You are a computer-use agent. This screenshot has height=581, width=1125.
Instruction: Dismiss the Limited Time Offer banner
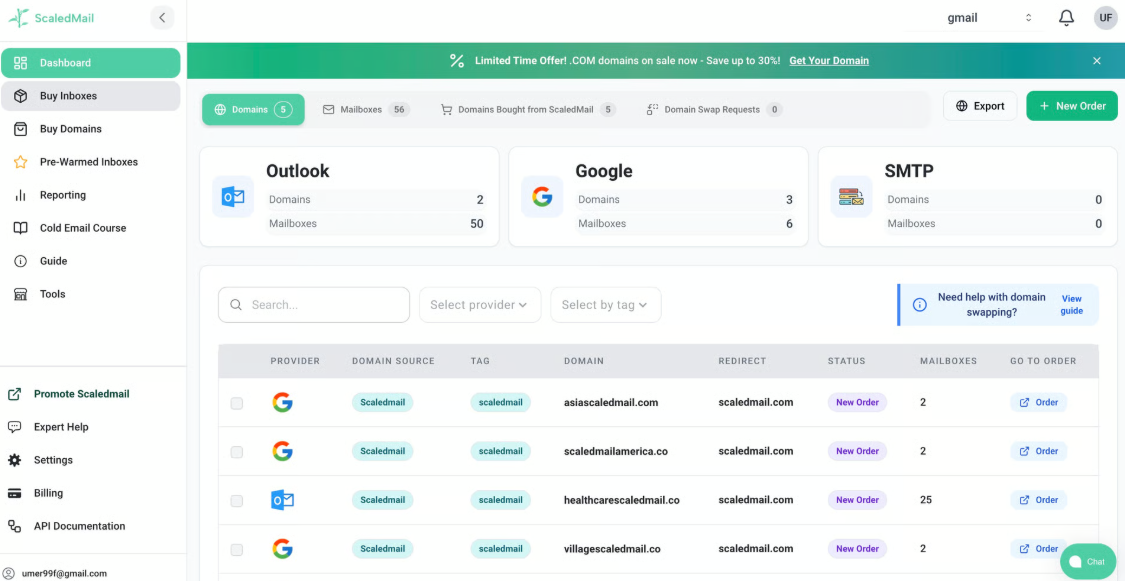click(1096, 61)
